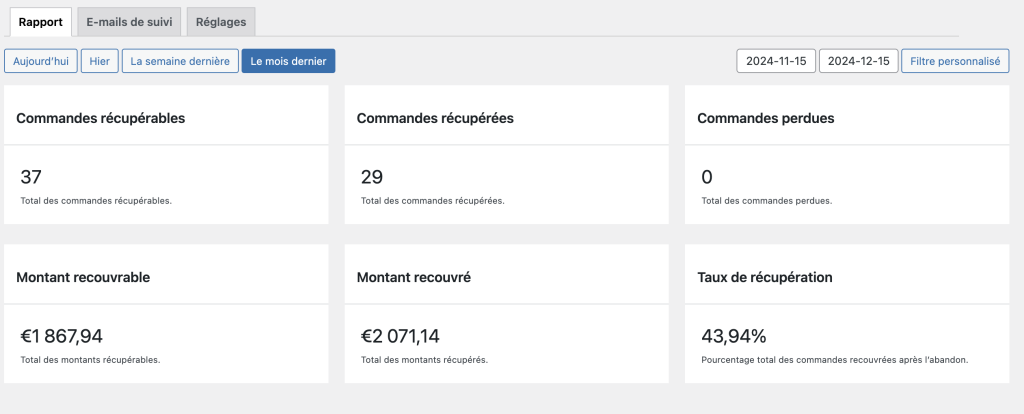Go to the Réglages tab

click(222, 21)
